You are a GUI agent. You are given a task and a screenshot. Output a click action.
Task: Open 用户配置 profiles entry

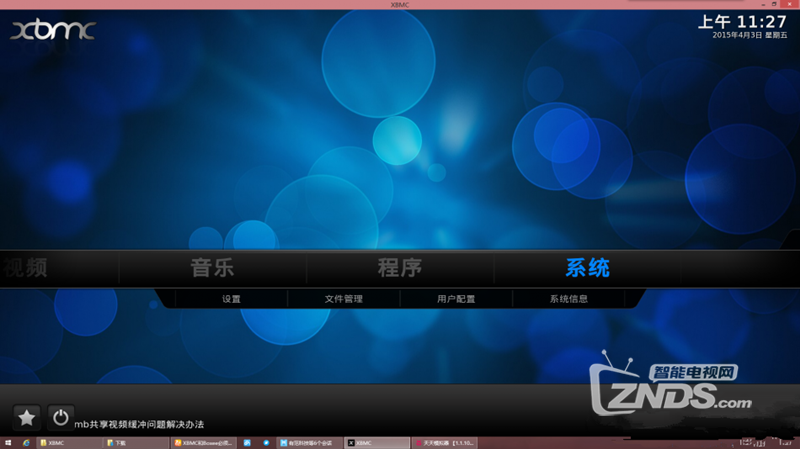click(x=456, y=299)
